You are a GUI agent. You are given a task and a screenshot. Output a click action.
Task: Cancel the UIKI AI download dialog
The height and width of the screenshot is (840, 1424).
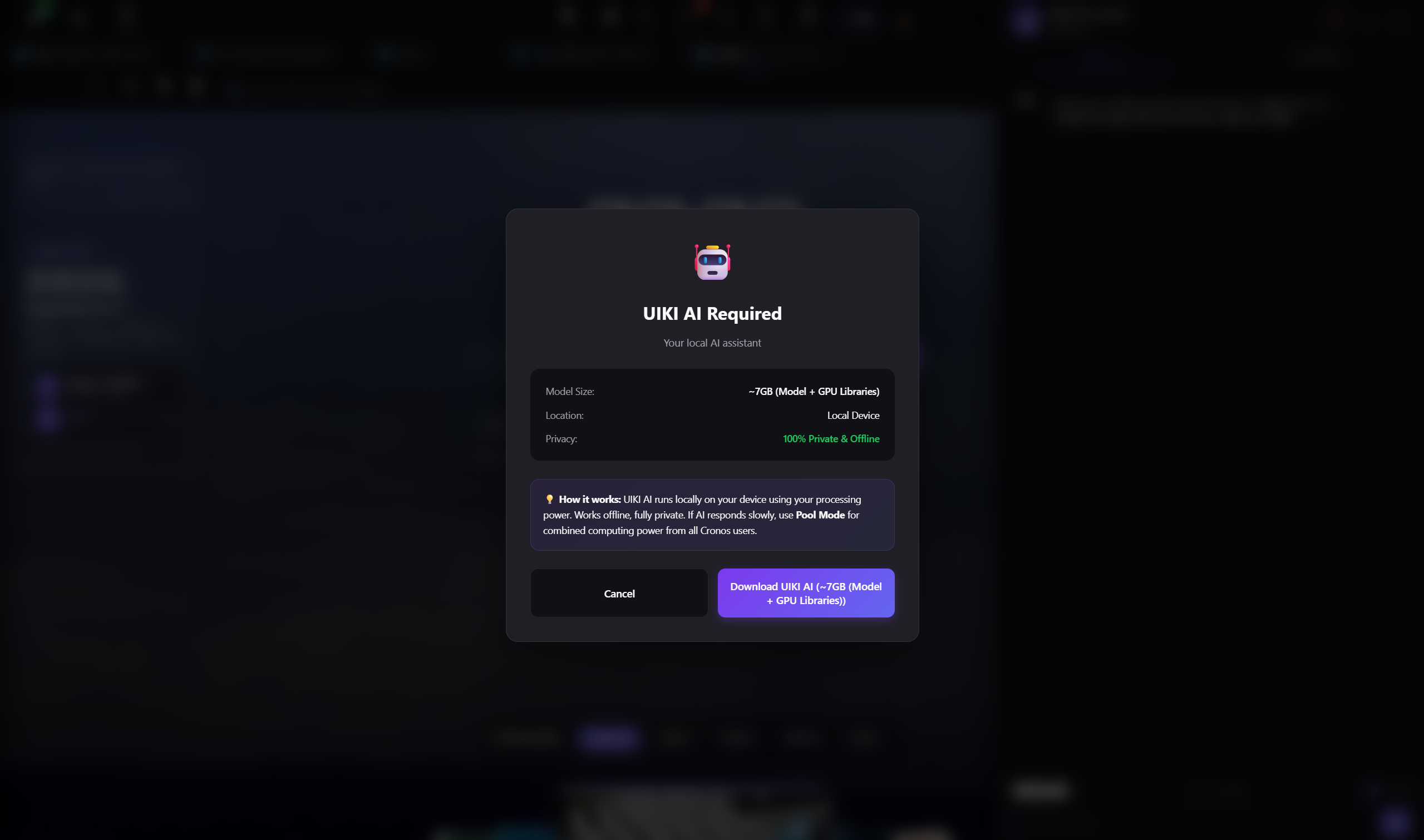[619, 593]
